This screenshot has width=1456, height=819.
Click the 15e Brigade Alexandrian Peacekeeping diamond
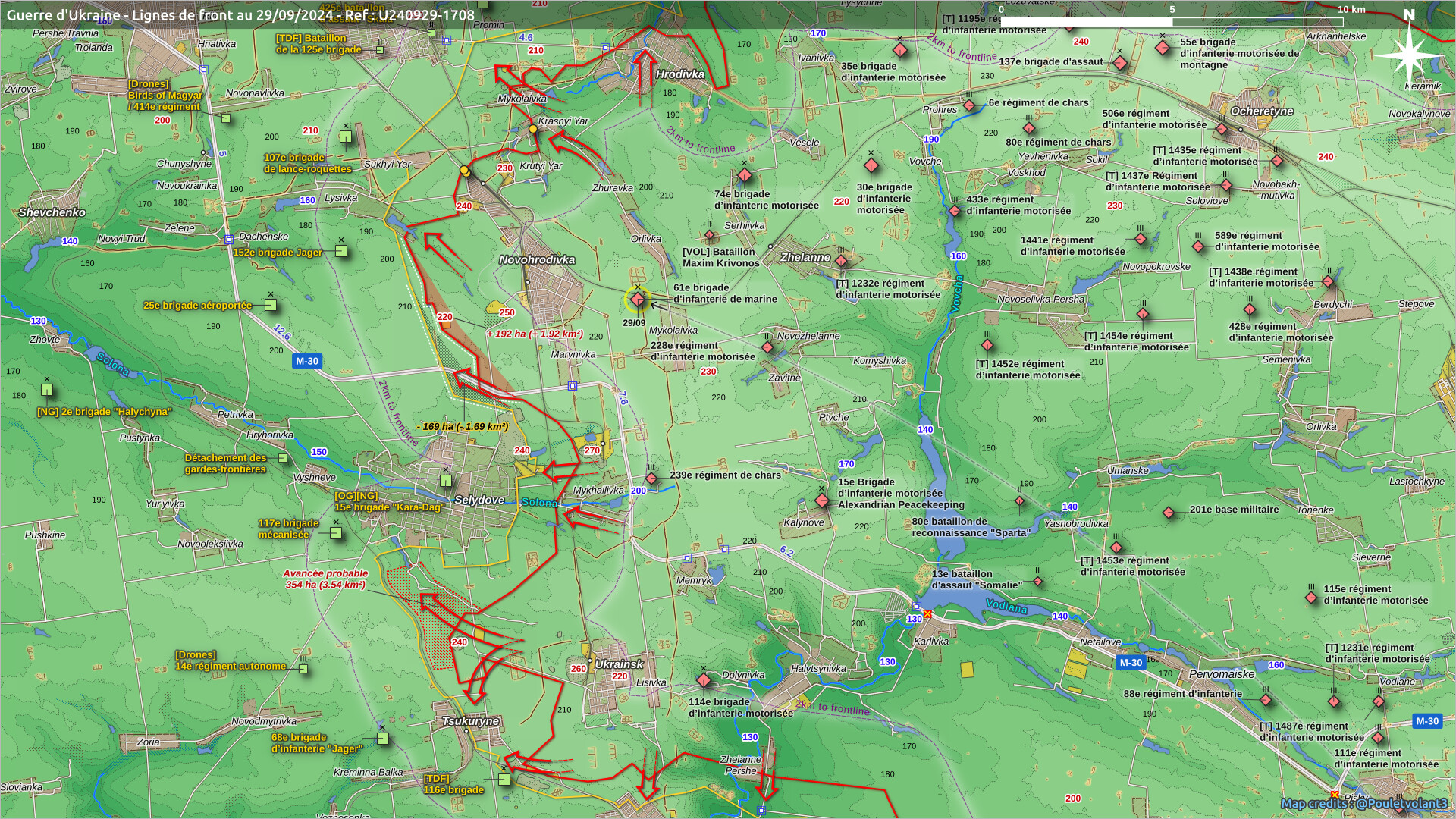pyautogui.click(x=822, y=500)
